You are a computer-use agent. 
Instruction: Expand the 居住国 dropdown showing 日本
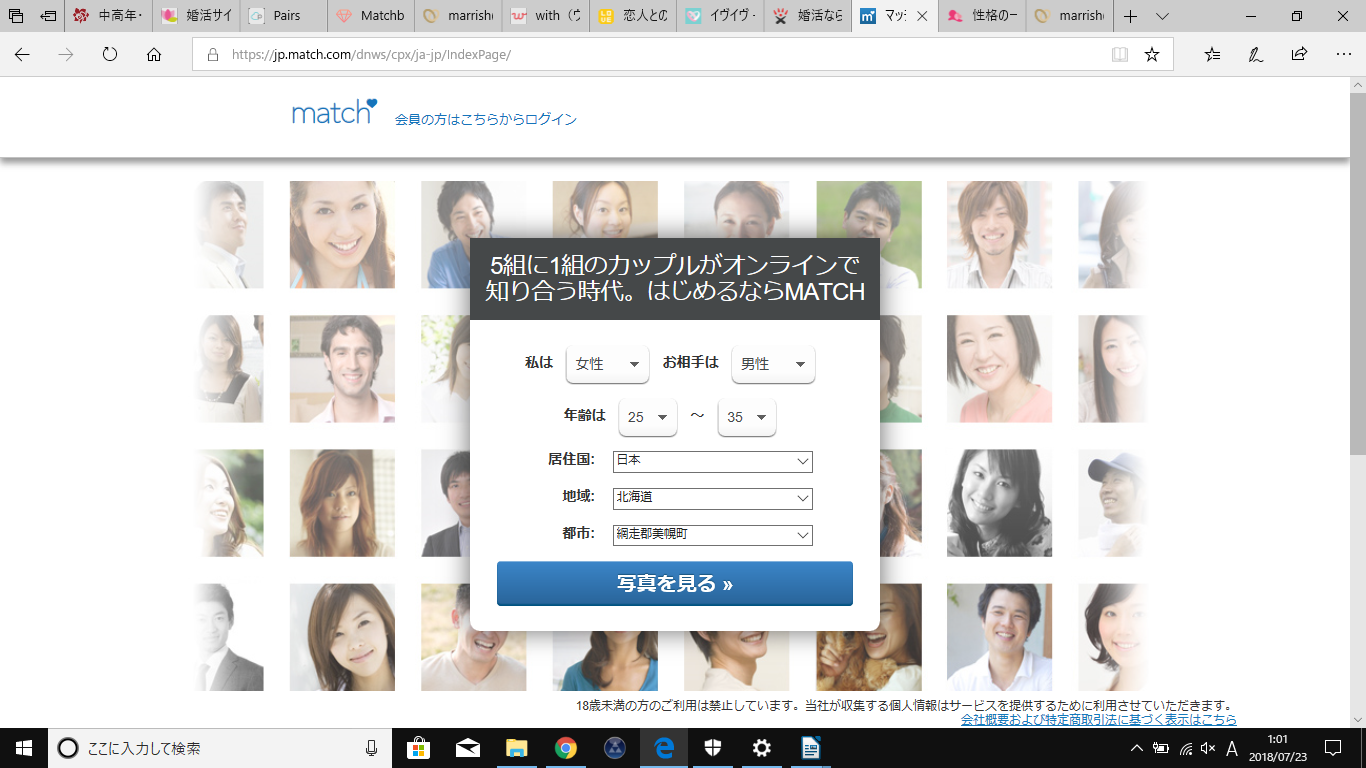coord(712,461)
